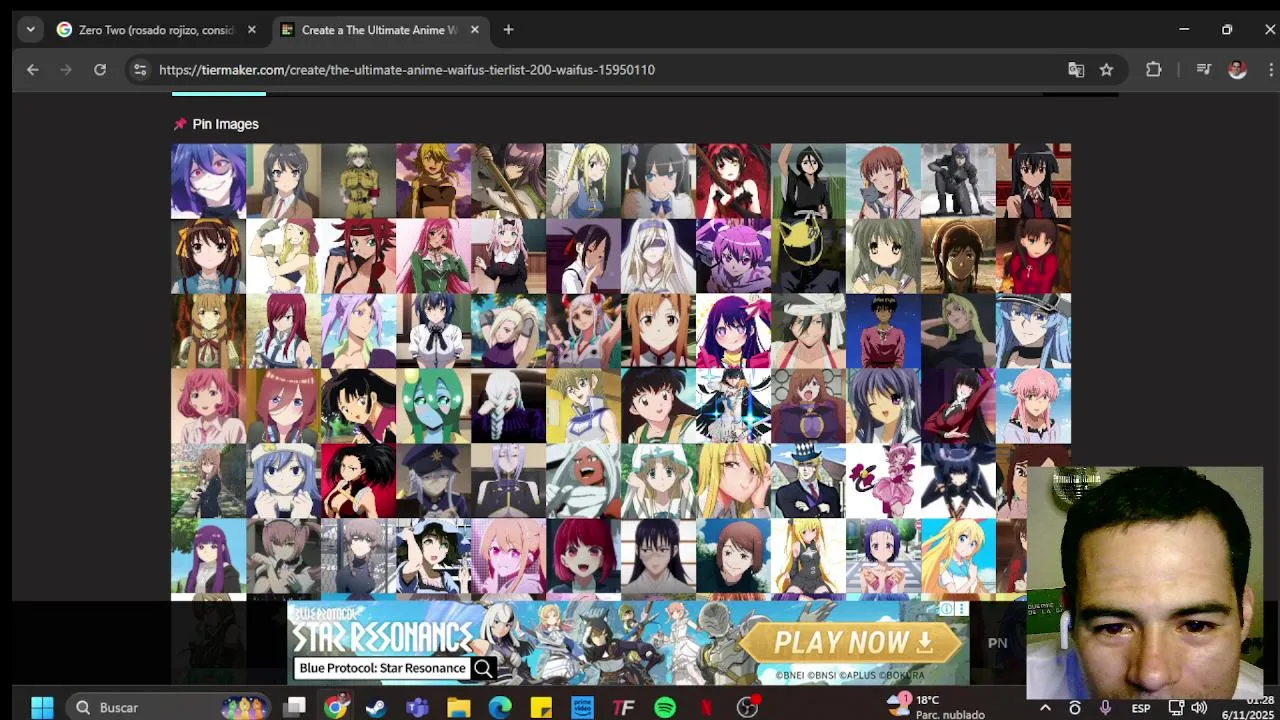1280x720 pixels.
Task: Select the short red-haired open-mouth girl thumbnail
Action: [x=583, y=556]
